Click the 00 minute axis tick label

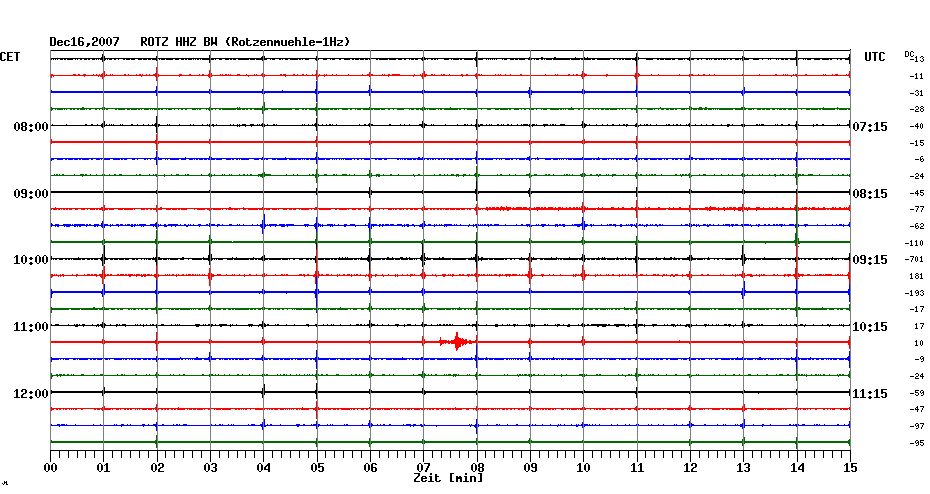pos(50,468)
